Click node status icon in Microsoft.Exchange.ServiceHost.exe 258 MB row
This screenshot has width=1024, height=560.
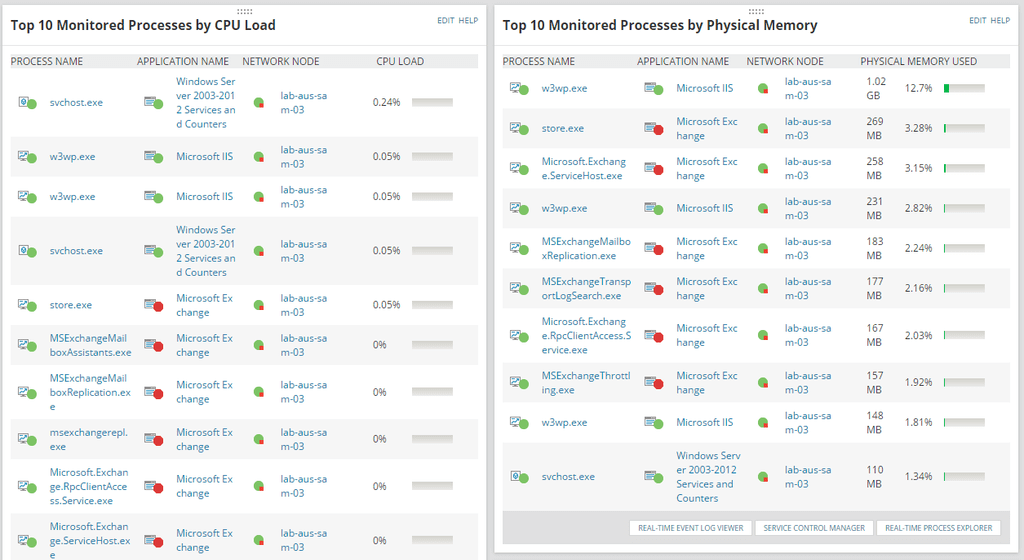[763, 168]
